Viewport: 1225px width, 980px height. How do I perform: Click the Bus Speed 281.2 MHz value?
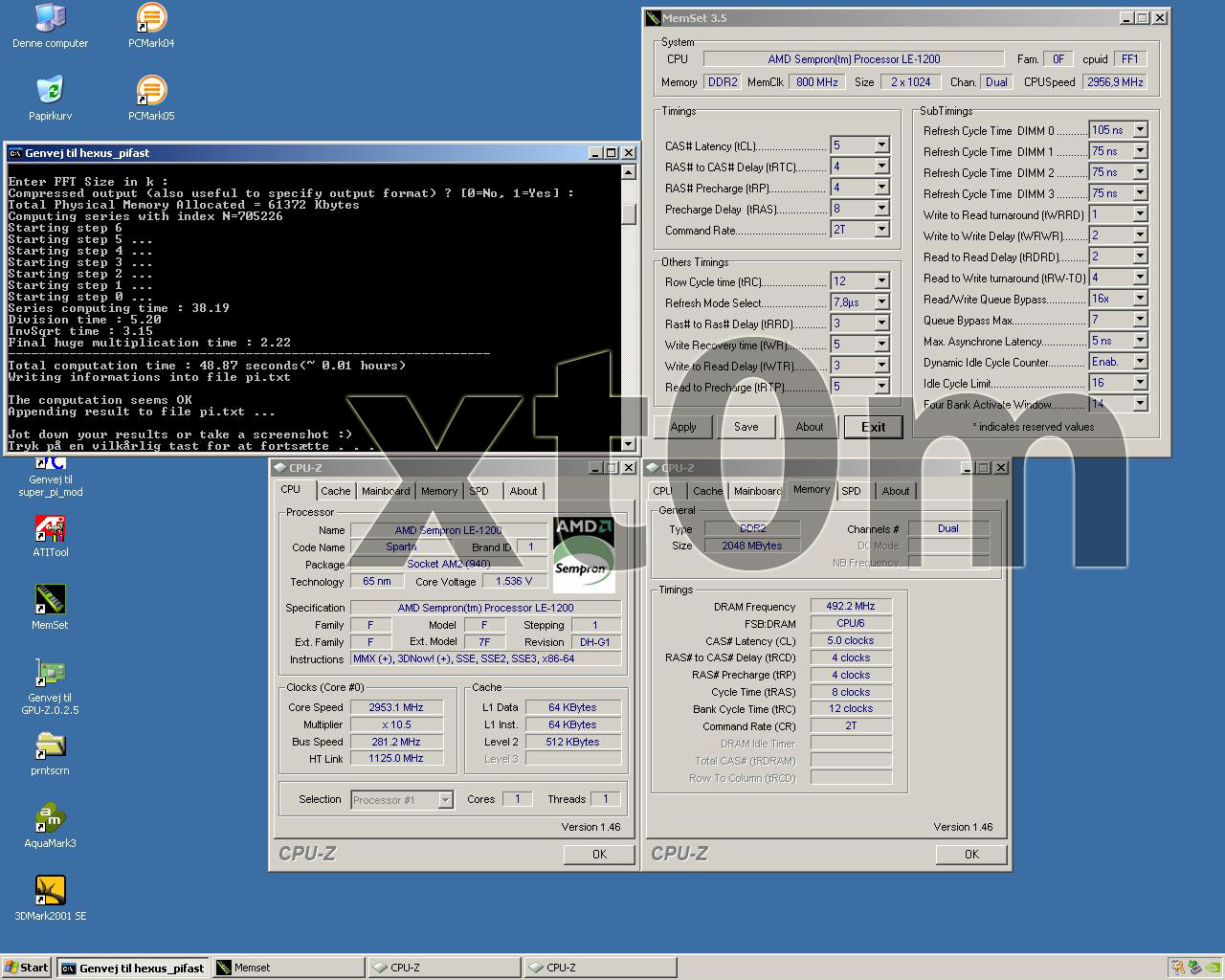396,742
